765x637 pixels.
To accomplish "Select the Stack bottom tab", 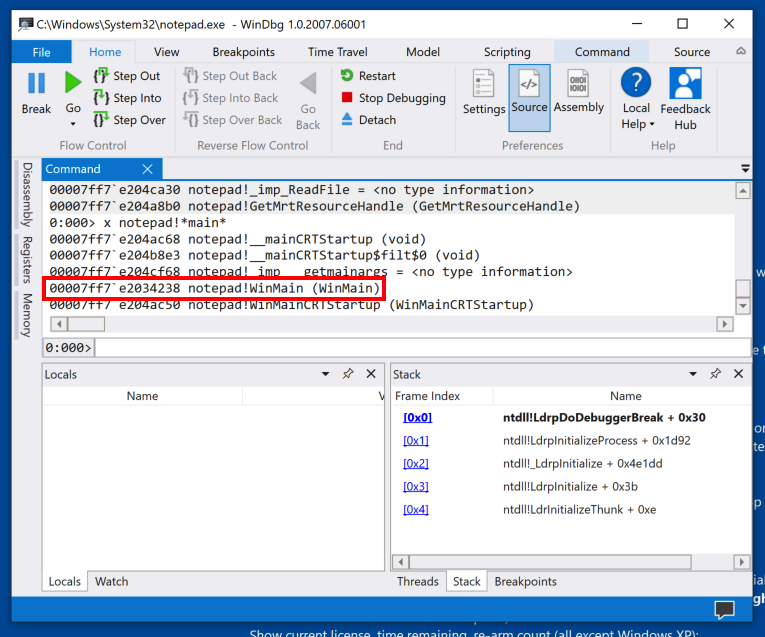I will (466, 581).
